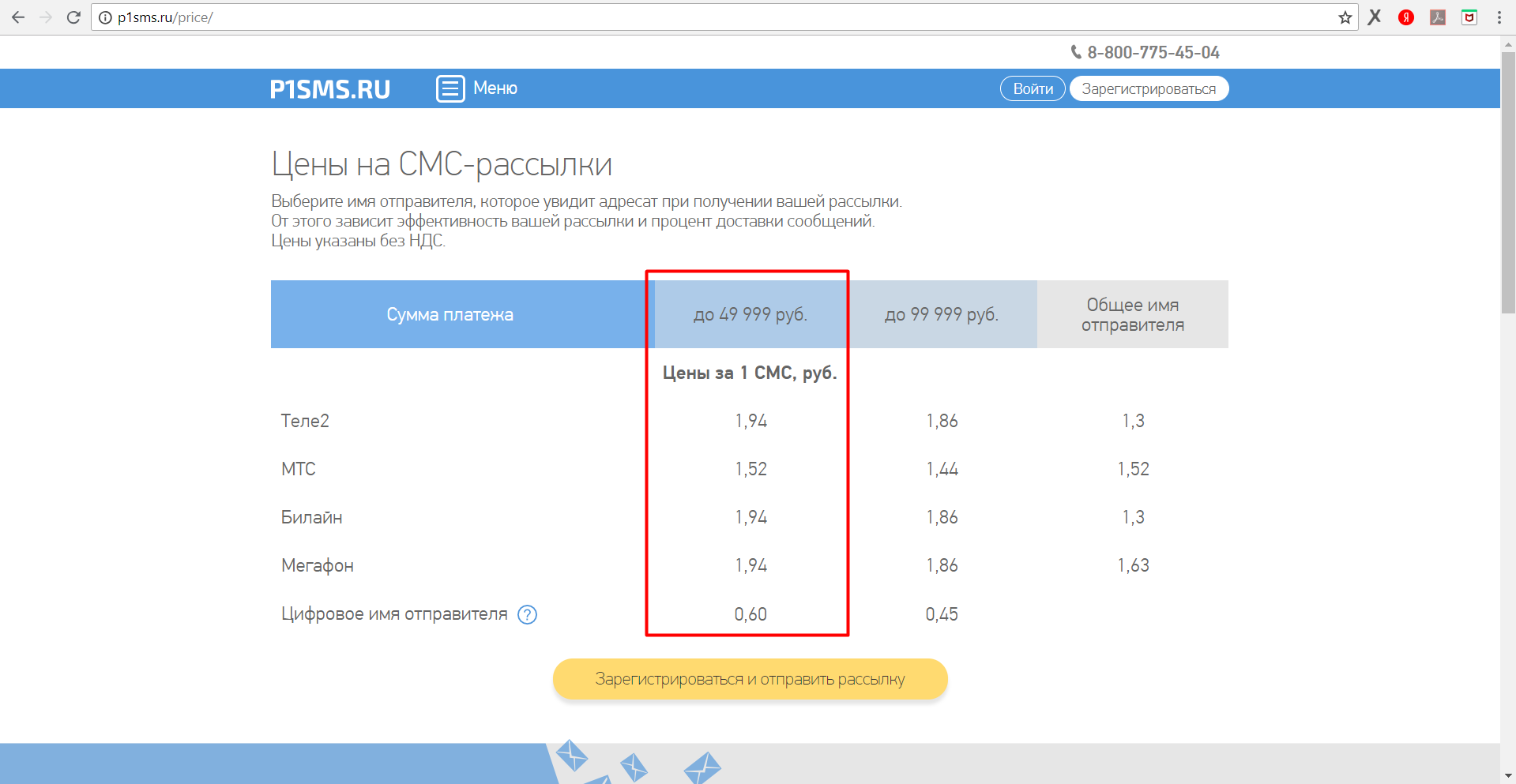Click the browser forward arrow
The width and height of the screenshot is (1516, 784).
[x=46, y=17]
